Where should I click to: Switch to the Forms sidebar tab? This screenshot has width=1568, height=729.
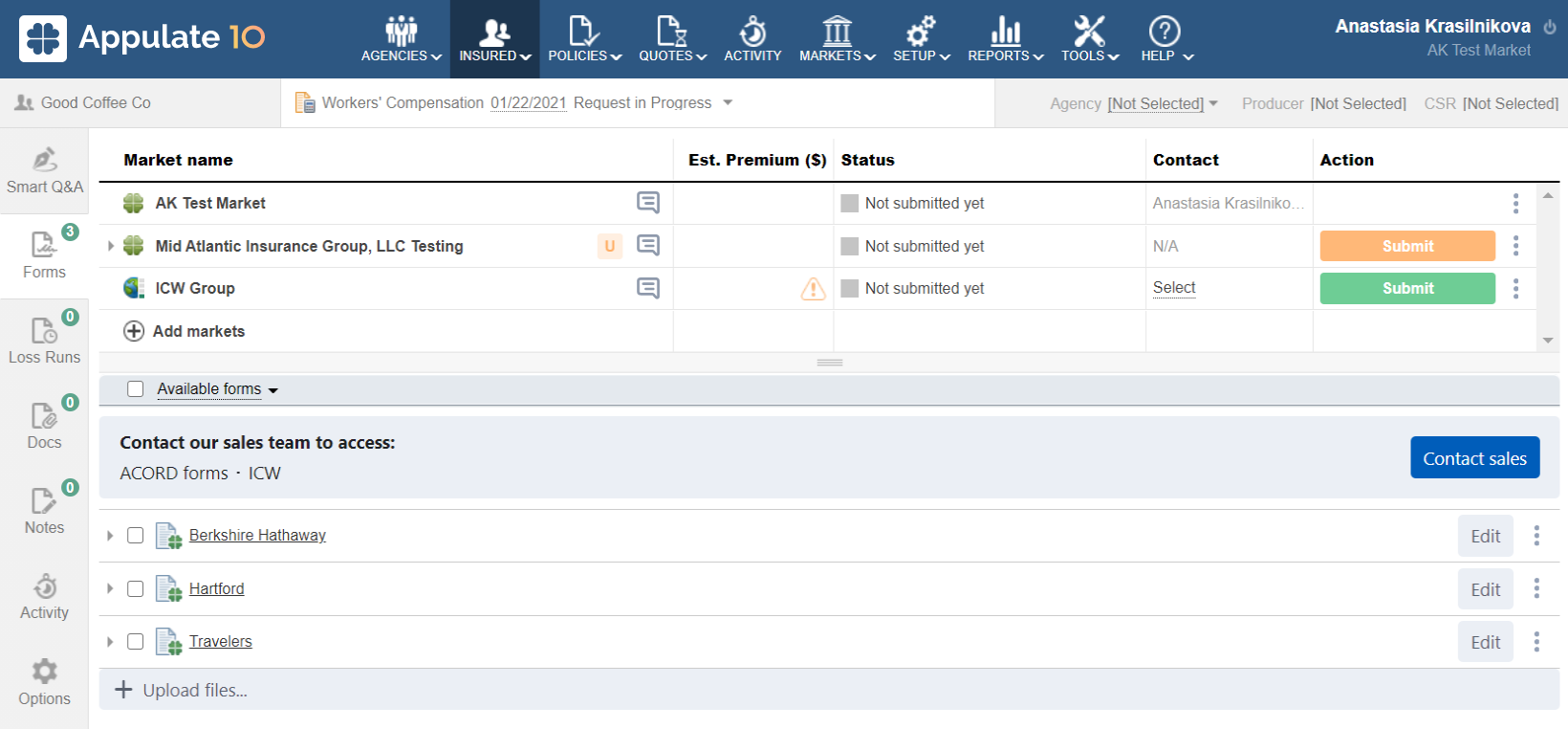44,255
